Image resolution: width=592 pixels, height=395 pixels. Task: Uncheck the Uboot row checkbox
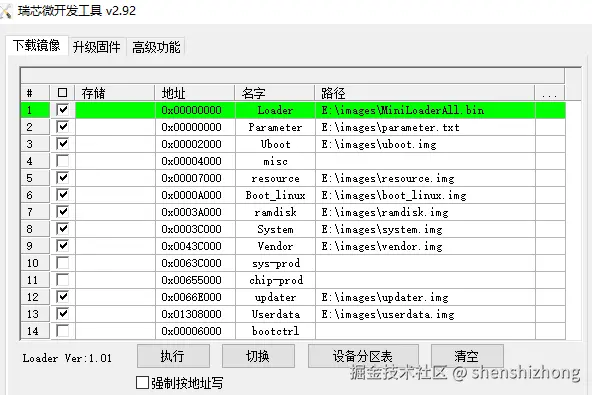[x=62, y=144]
